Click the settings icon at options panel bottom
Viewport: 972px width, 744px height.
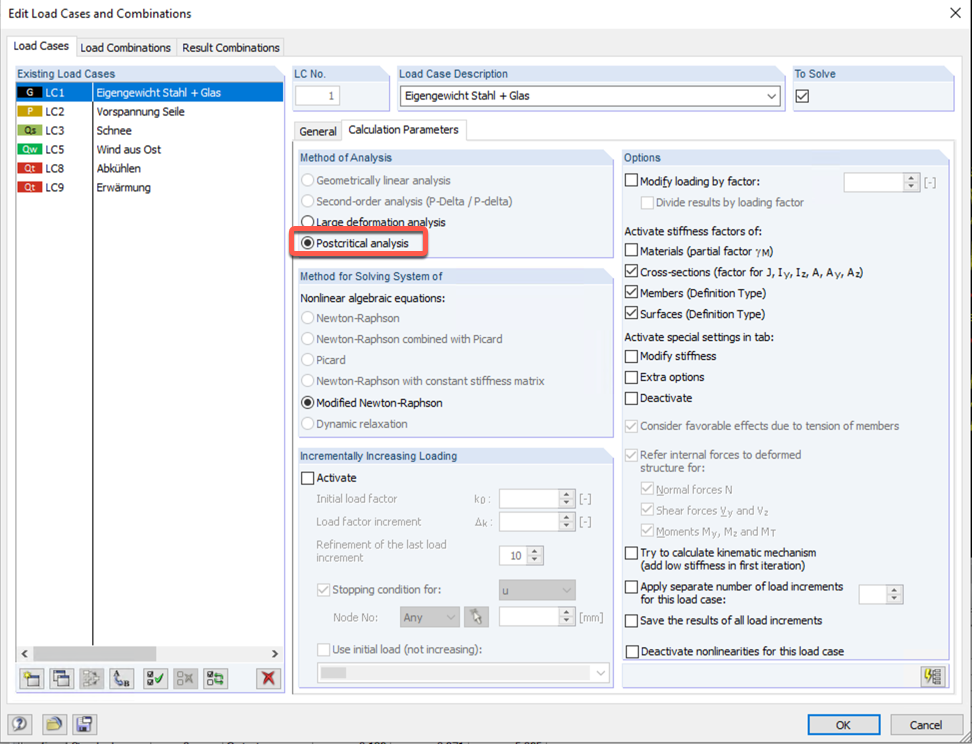(x=933, y=676)
